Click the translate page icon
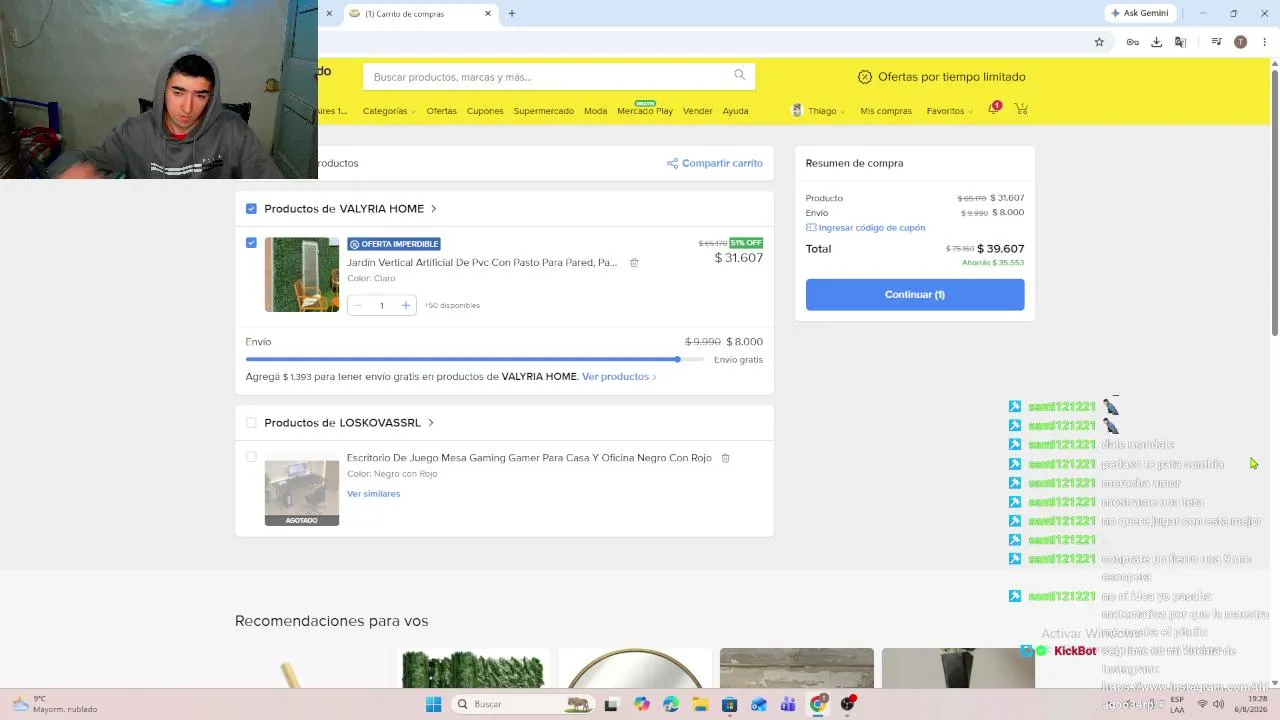 click(1180, 42)
